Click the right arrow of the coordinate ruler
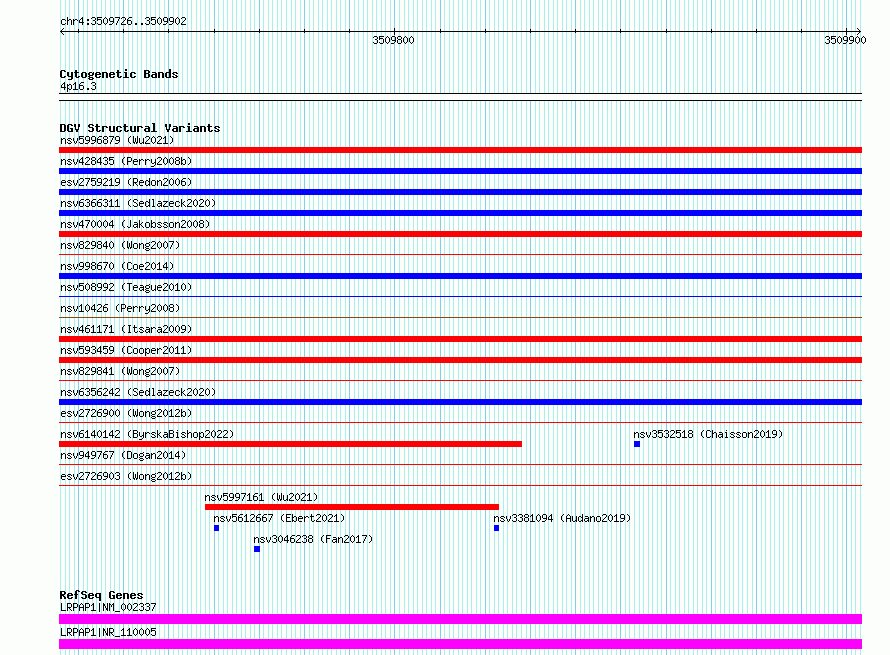 coord(858,32)
